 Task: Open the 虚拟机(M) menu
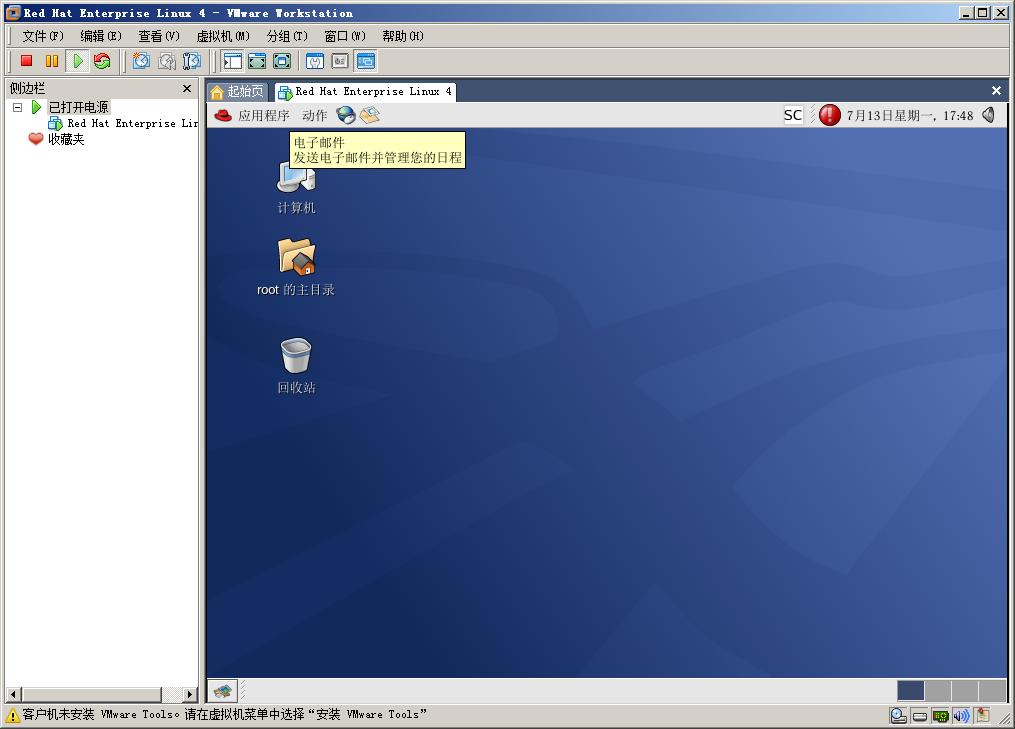pos(222,36)
